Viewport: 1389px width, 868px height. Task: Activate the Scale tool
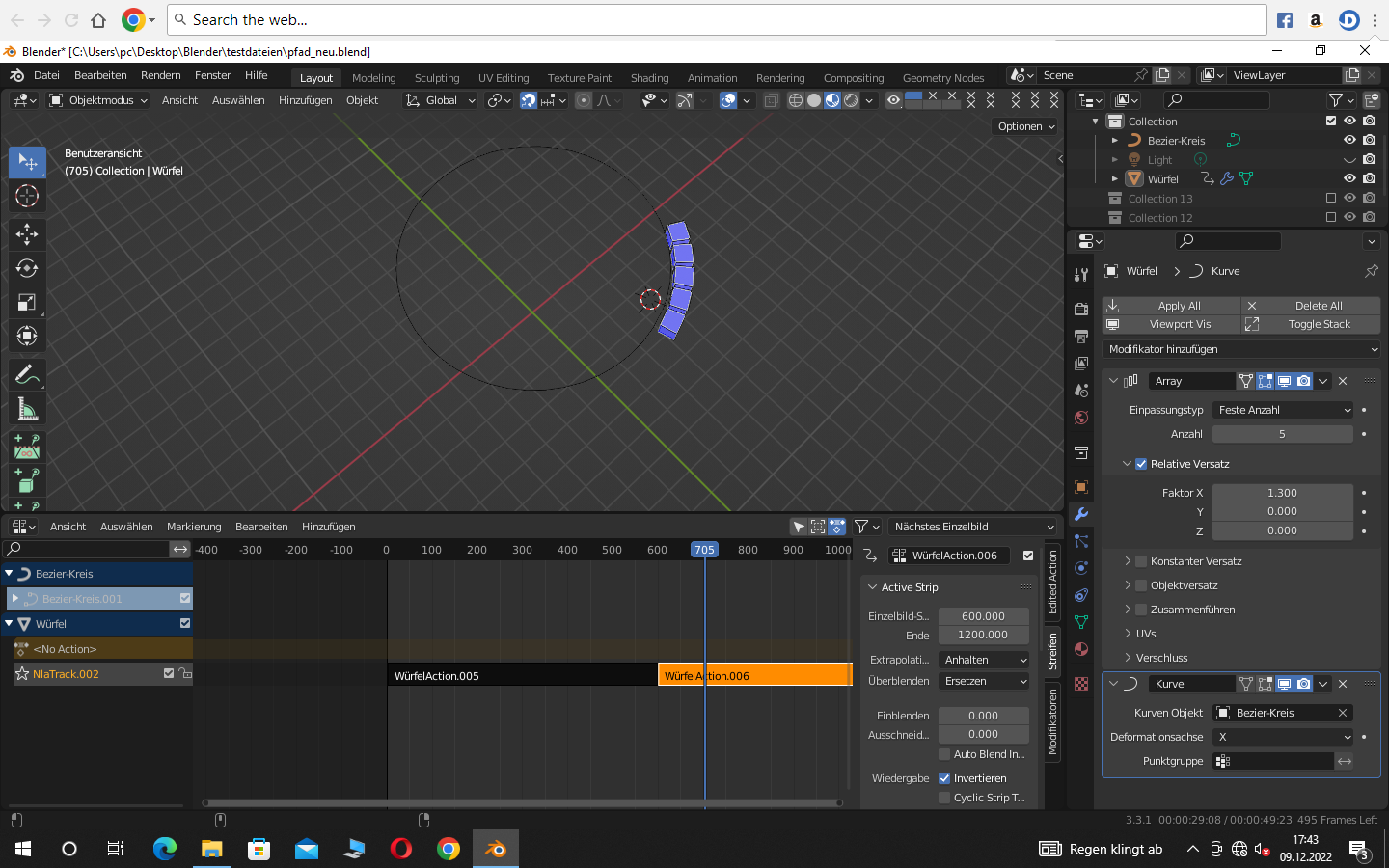pos(27,303)
